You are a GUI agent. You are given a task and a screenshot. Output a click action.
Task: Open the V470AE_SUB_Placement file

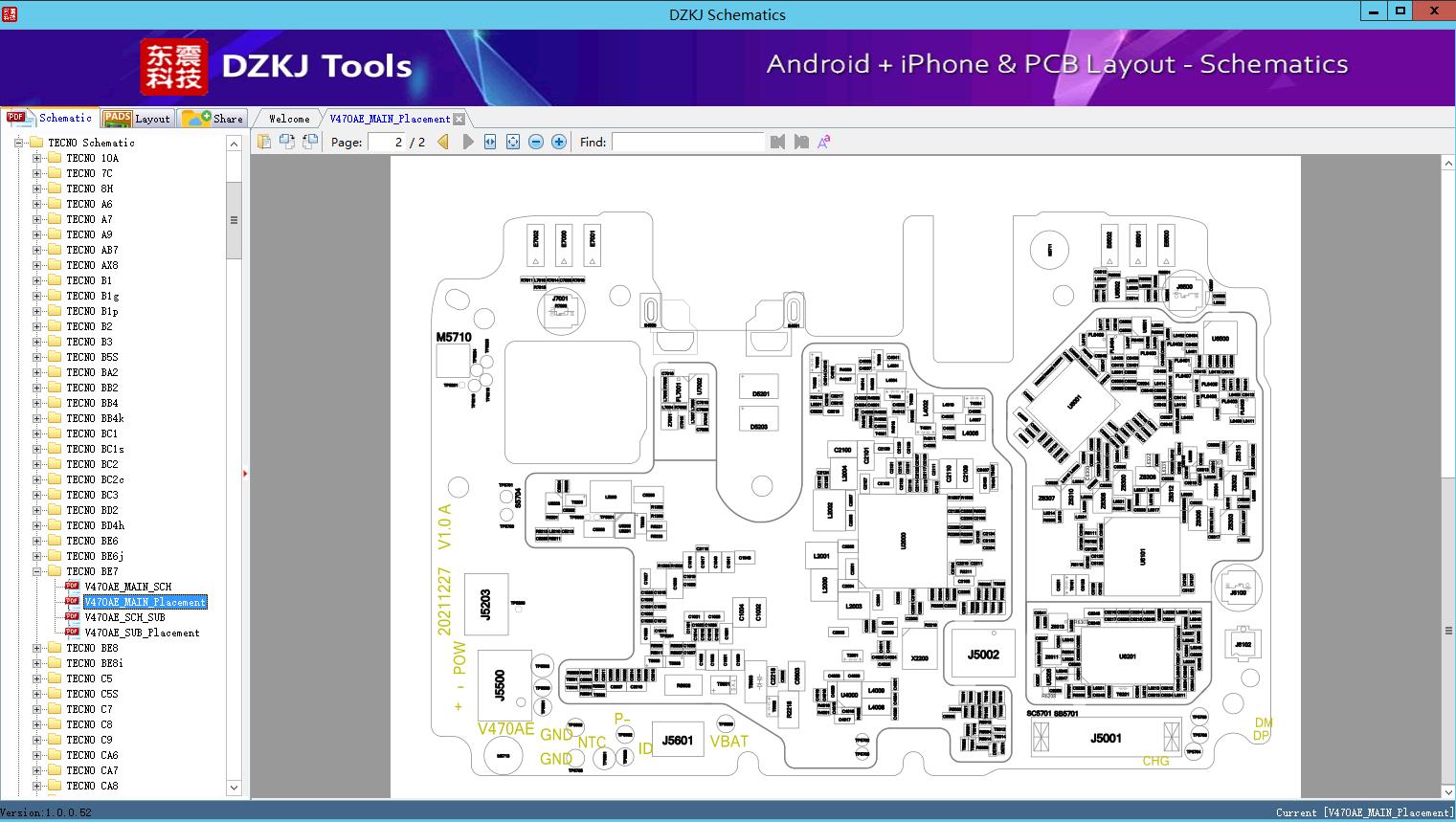(142, 633)
